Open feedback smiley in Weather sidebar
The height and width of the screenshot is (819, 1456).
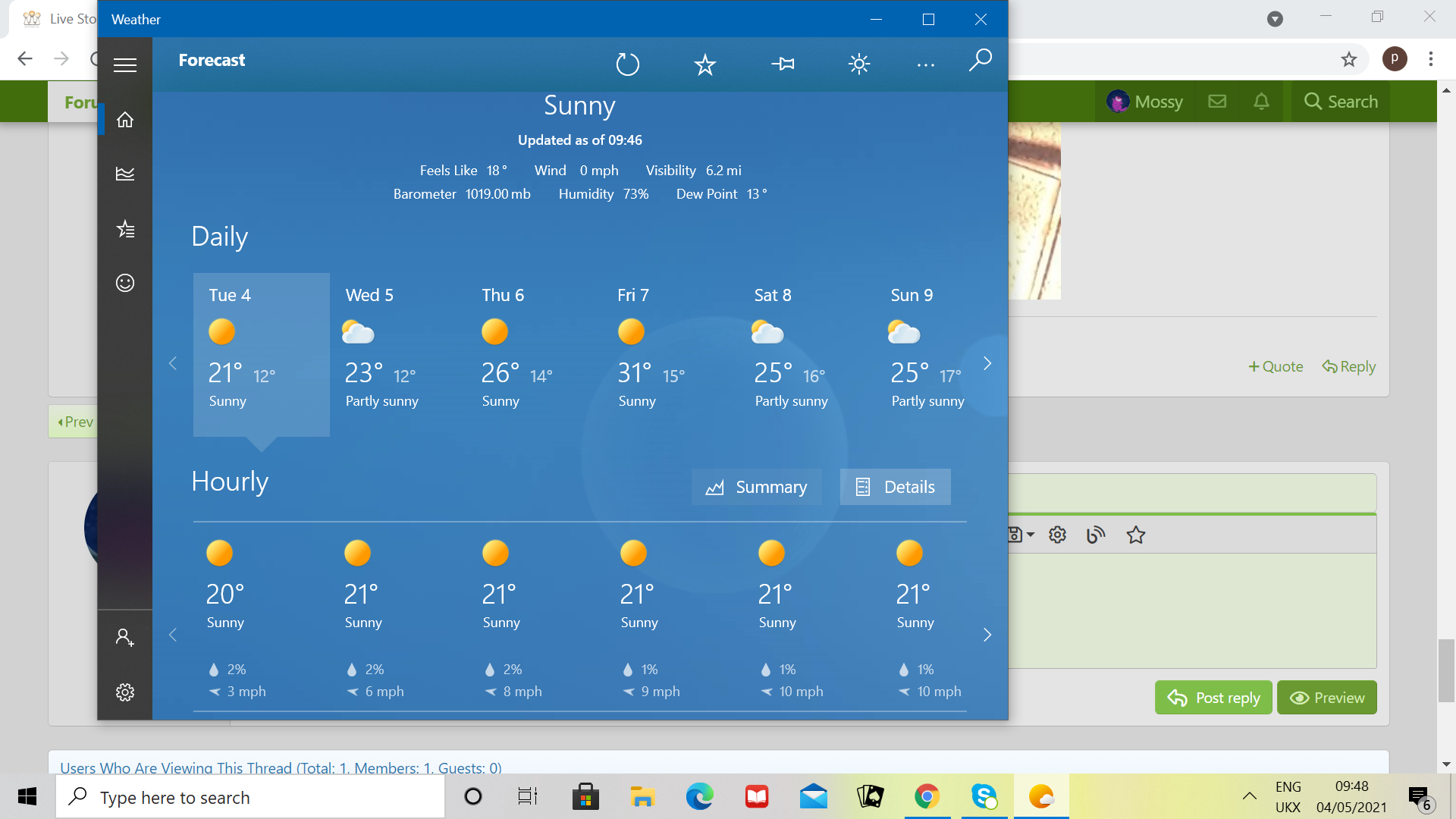click(x=125, y=283)
